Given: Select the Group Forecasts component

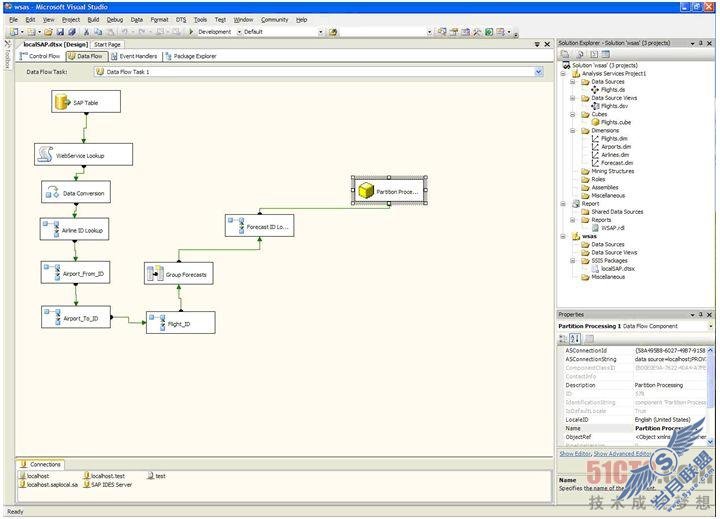Looking at the screenshot, I should coord(179,274).
